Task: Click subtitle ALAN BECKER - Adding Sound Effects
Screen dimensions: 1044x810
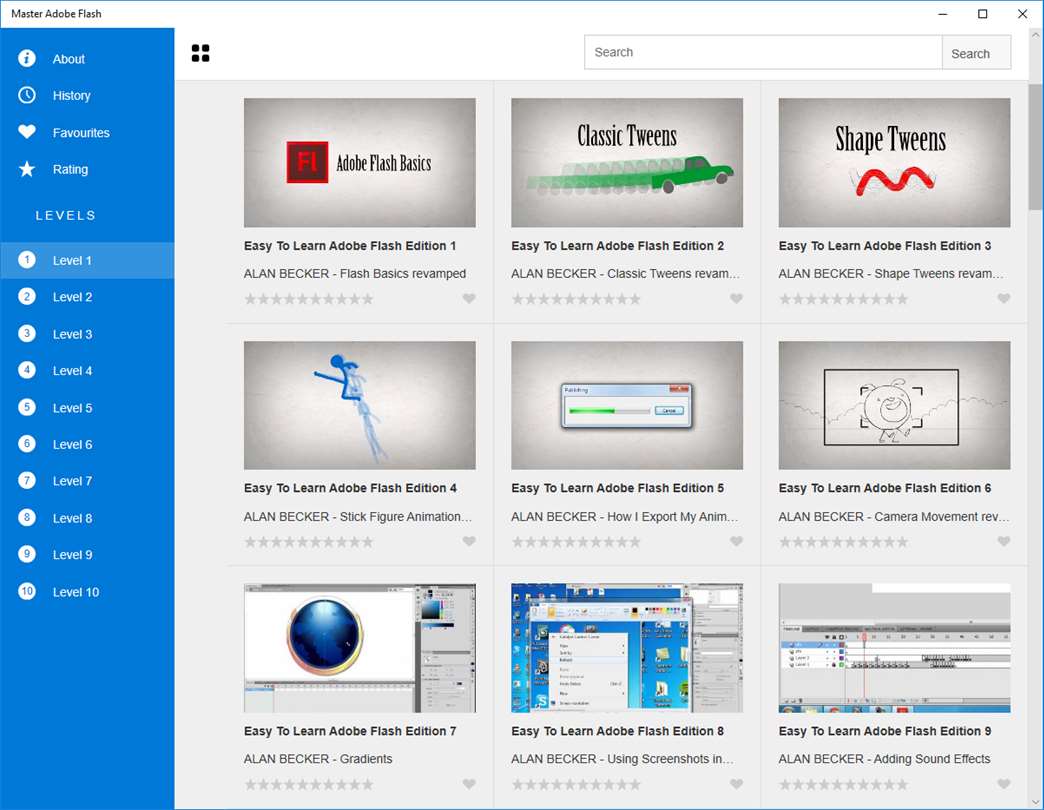Action: click(x=884, y=759)
